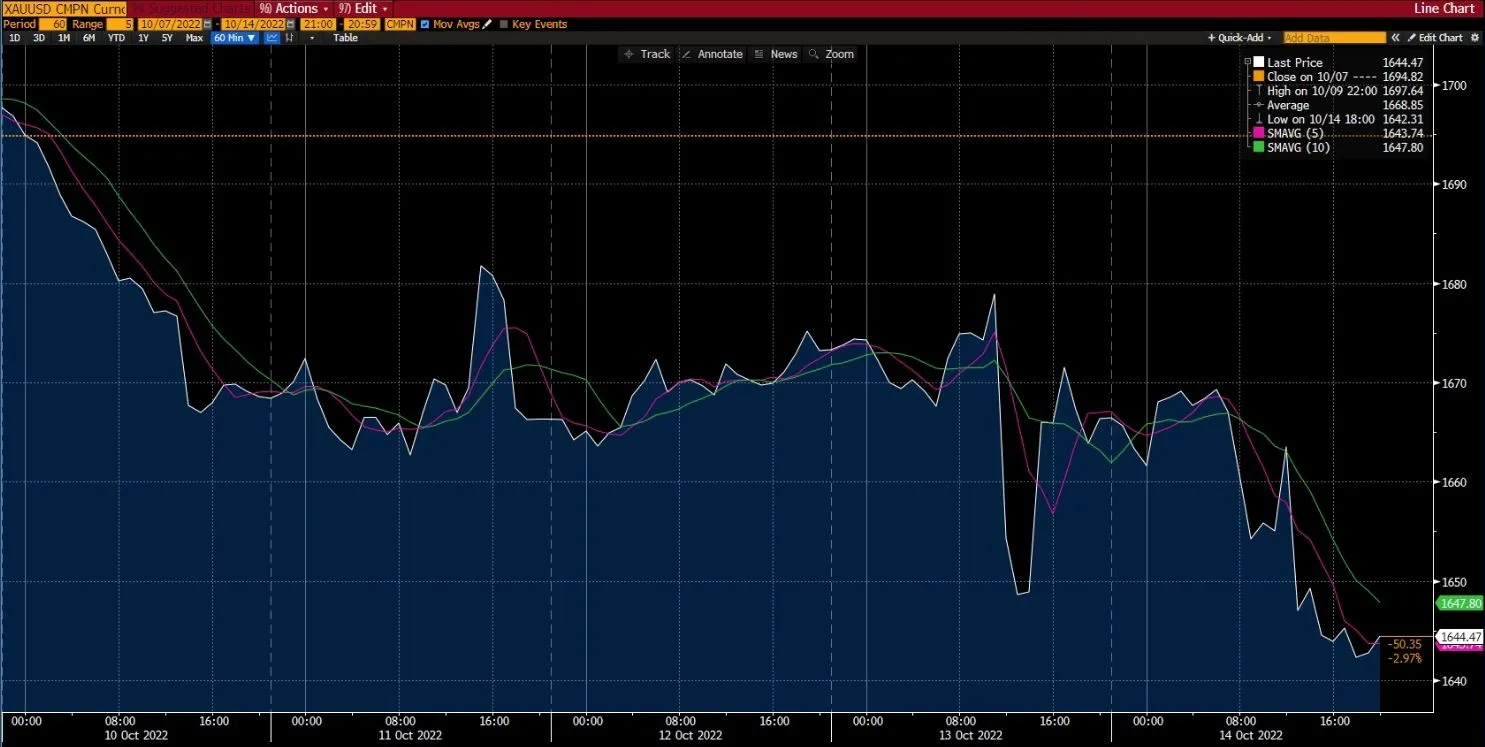The height and width of the screenshot is (747, 1485).
Task: Click the SMAVG (5) magenta color swatch
Action: click(x=1258, y=133)
